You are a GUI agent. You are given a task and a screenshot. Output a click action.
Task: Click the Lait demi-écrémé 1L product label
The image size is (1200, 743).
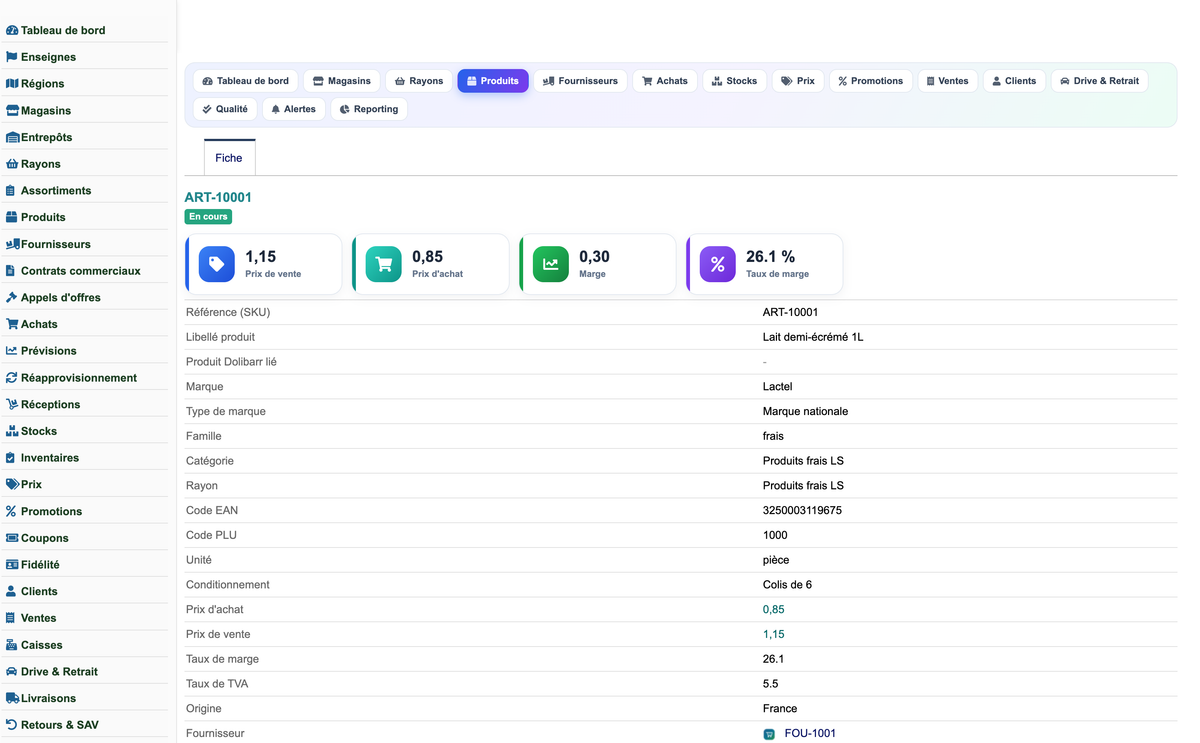813,338
